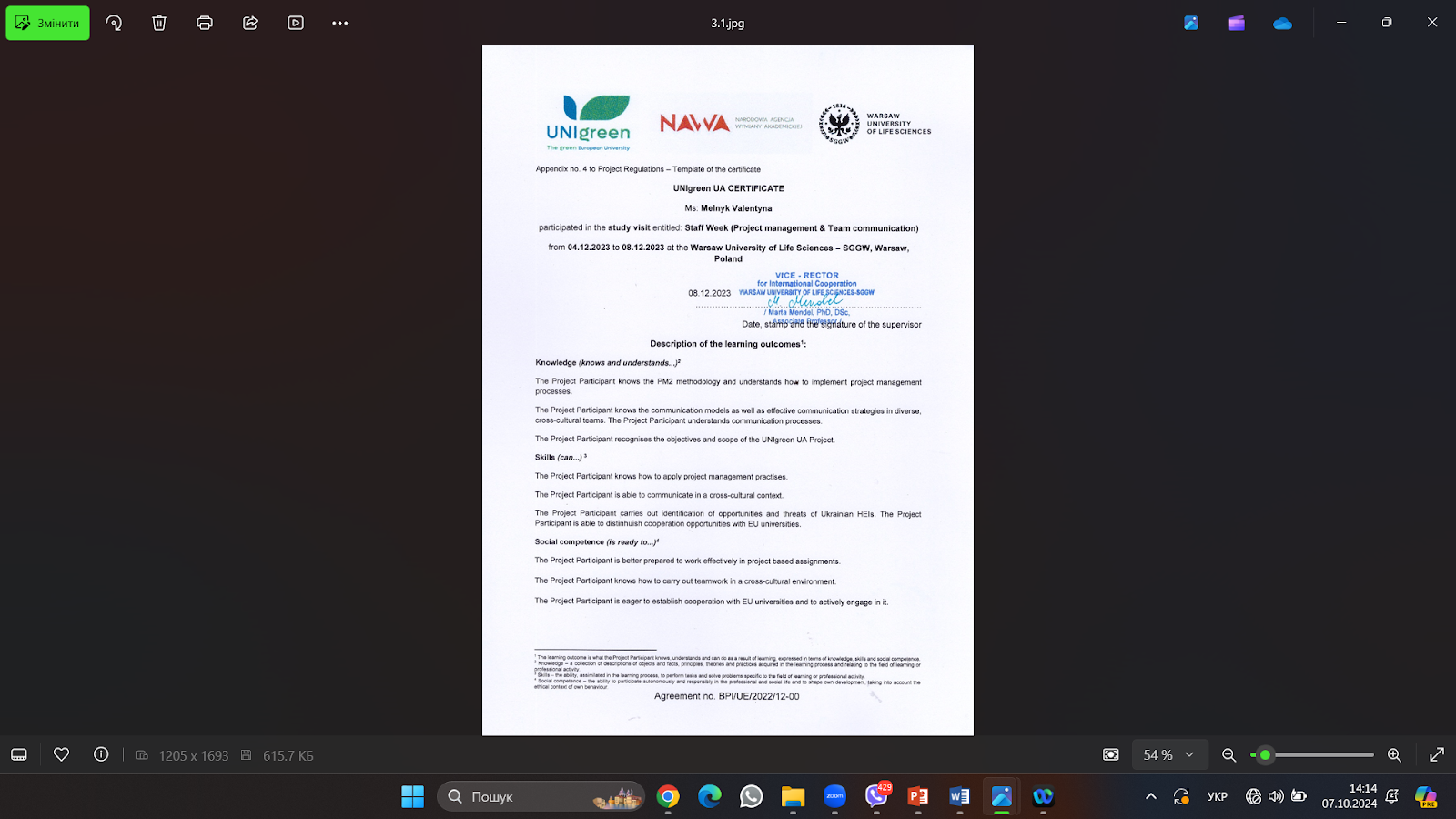Click the fit-to-window zoom icon
This screenshot has height=819, width=1456.
(1111, 754)
